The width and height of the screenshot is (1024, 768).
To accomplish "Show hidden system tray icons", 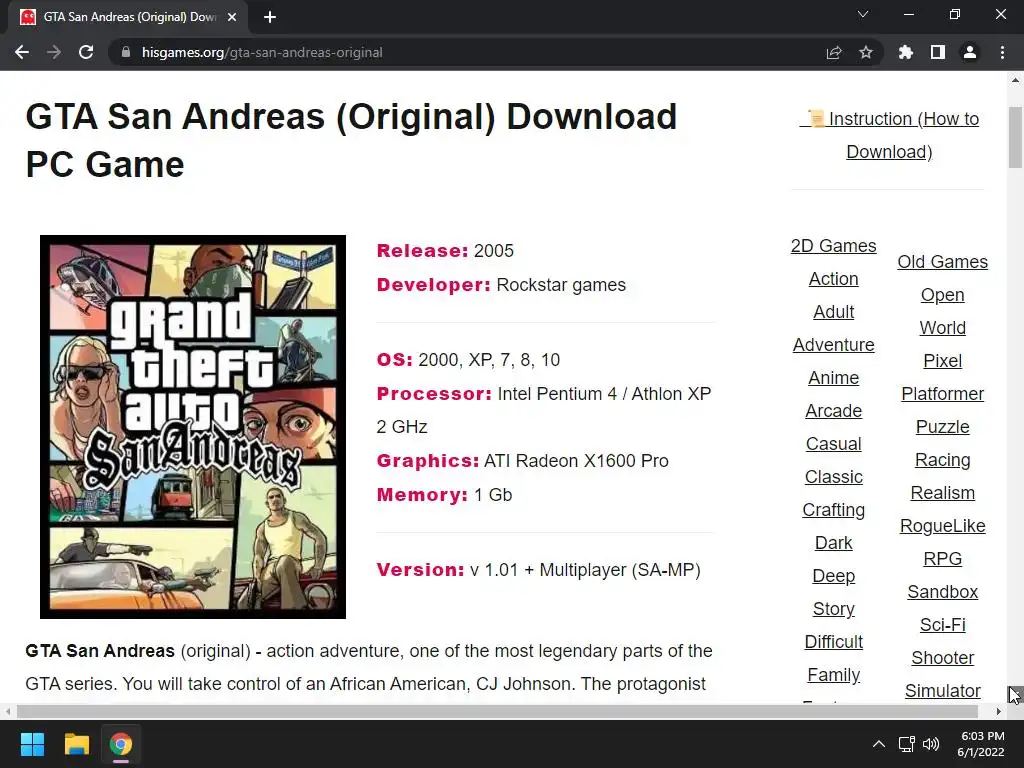I will click(879, 744).
